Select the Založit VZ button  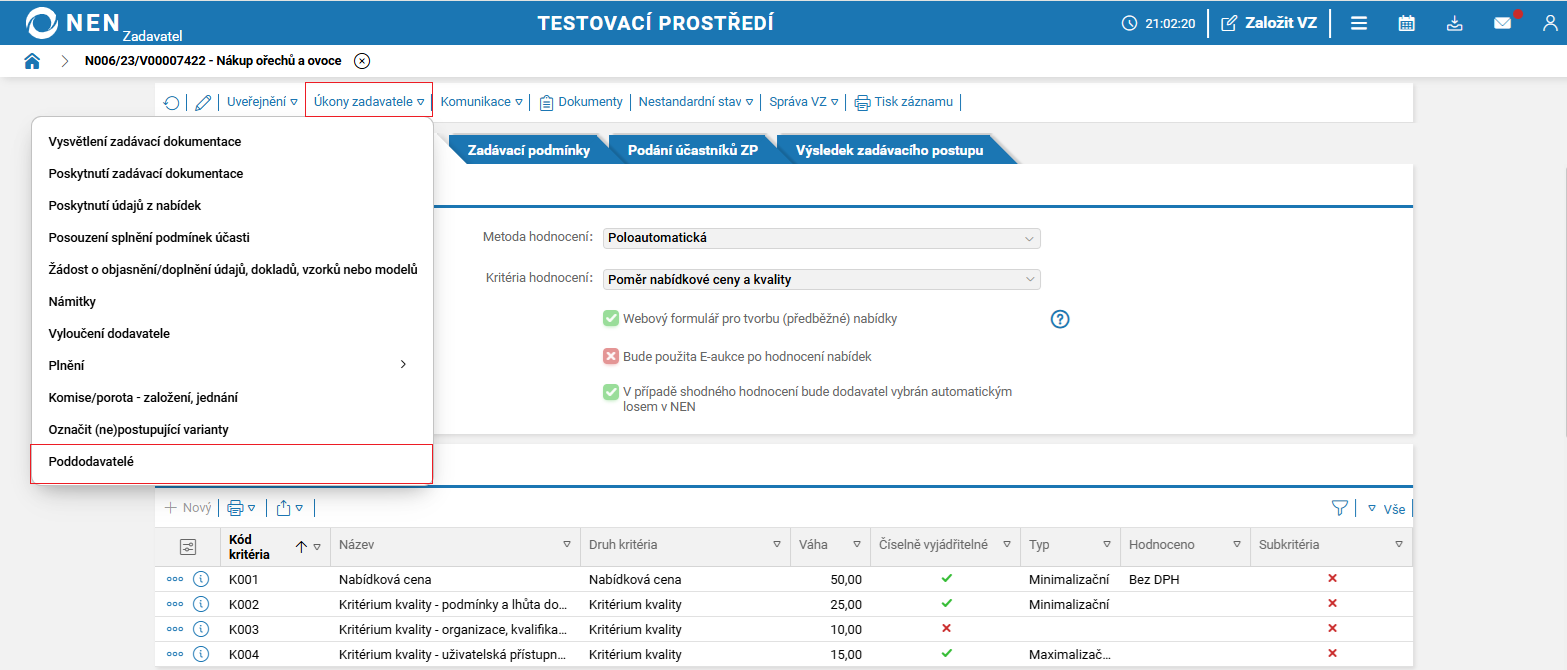1269,23
